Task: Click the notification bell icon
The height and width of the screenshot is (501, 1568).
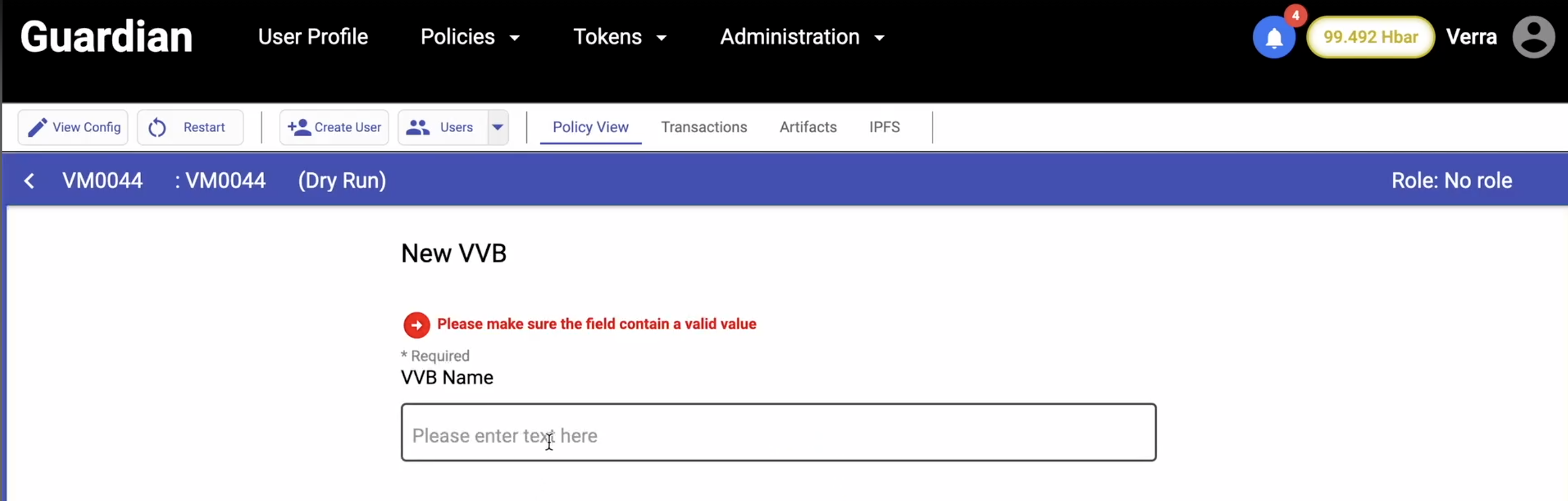Action: [1273, 38]
